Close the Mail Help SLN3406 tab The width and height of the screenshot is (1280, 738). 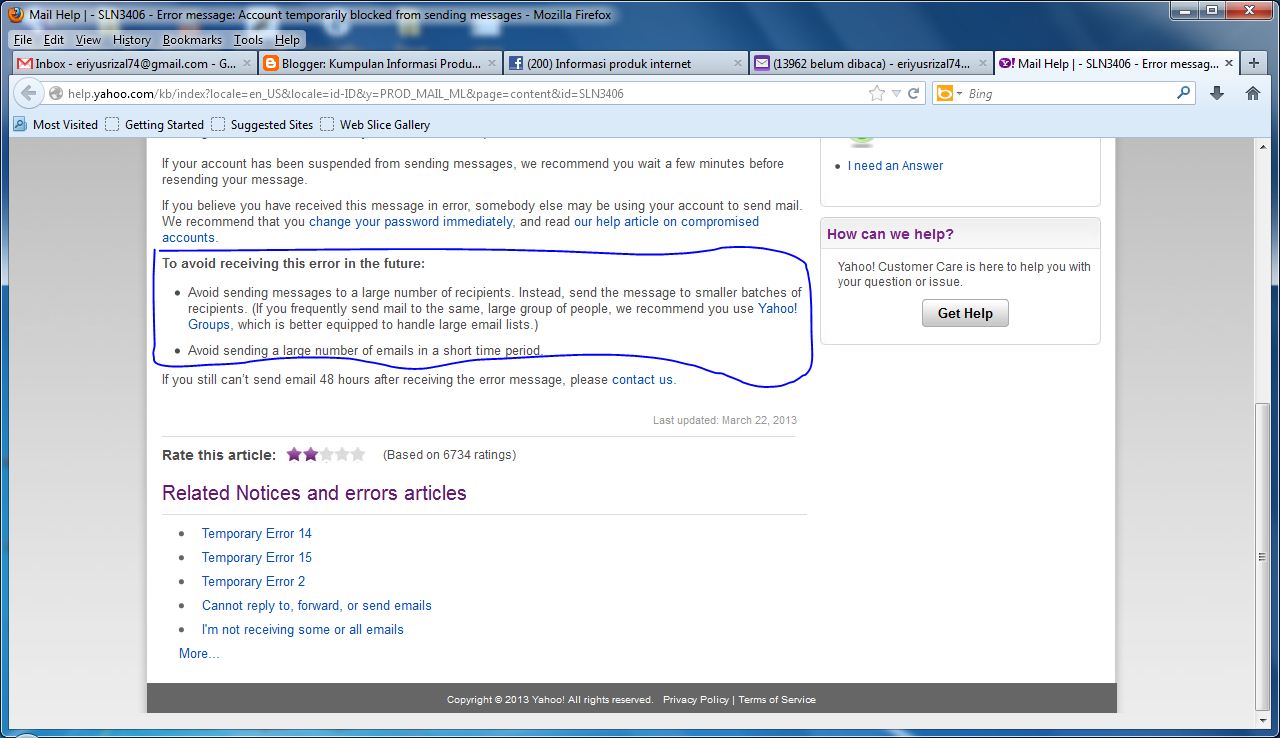(x=1229, y=63)
